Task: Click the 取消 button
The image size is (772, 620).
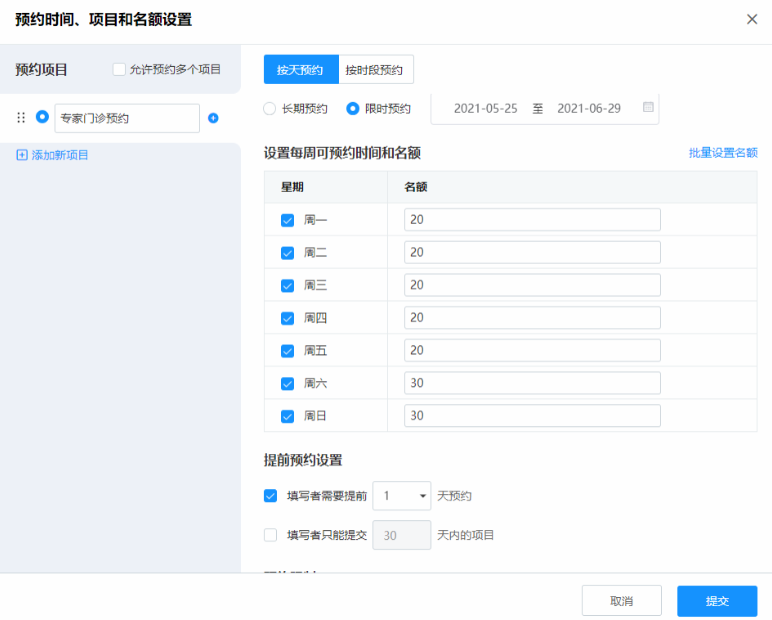Action: pyautogui.click(x=621, y=601)
